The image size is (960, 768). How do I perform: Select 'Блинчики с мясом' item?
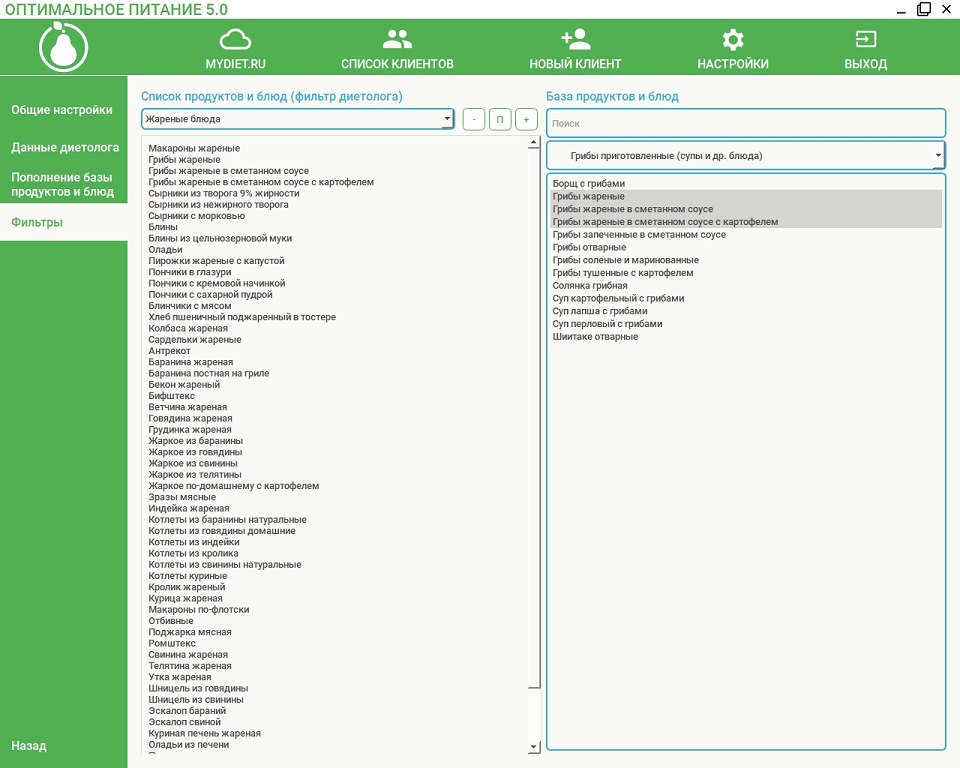pos(190,306)
